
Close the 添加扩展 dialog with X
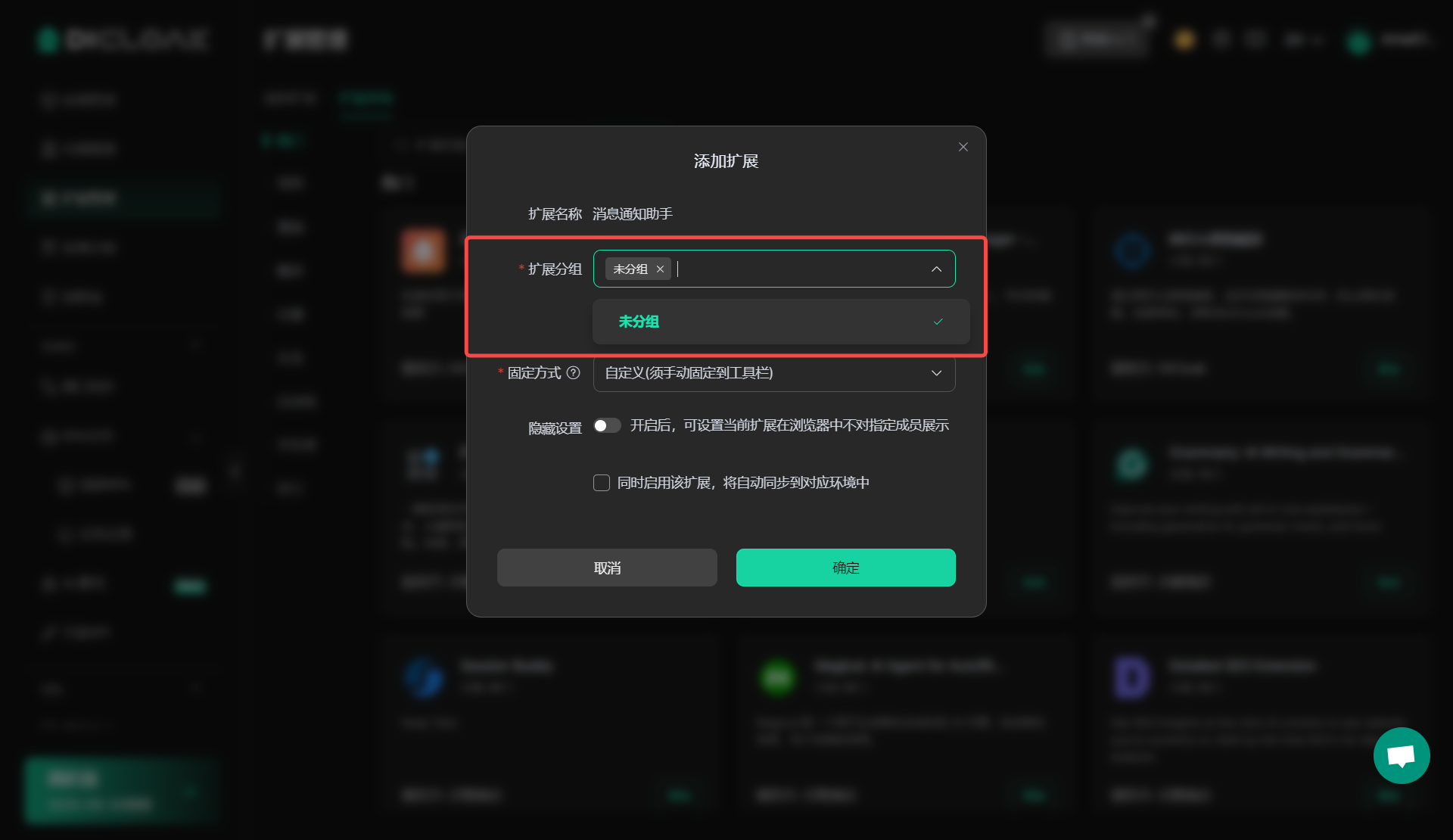pos(963,147)
